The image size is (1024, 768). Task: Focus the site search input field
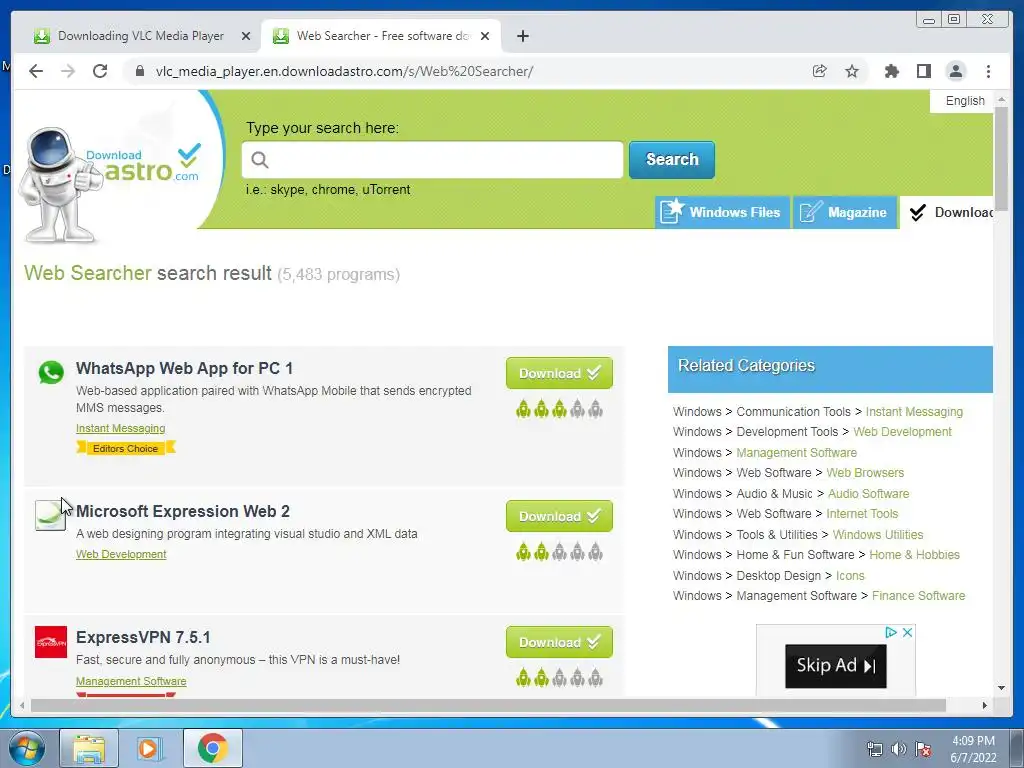[x=432, y=159]
